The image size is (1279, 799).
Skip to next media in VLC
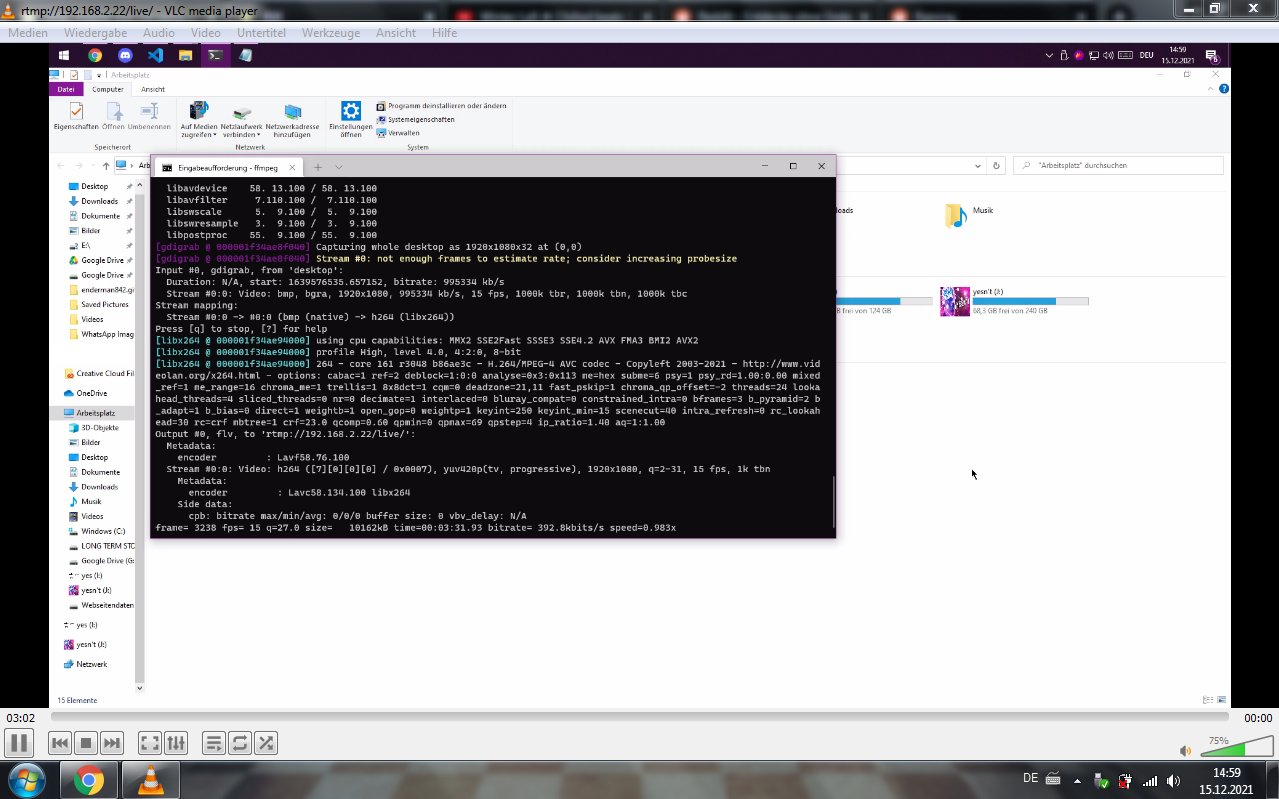(x=112, y=743)
